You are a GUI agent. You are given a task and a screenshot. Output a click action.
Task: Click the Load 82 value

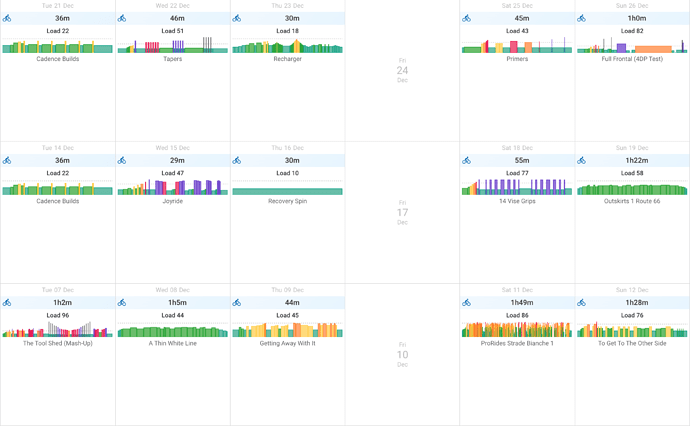(632, 31)
